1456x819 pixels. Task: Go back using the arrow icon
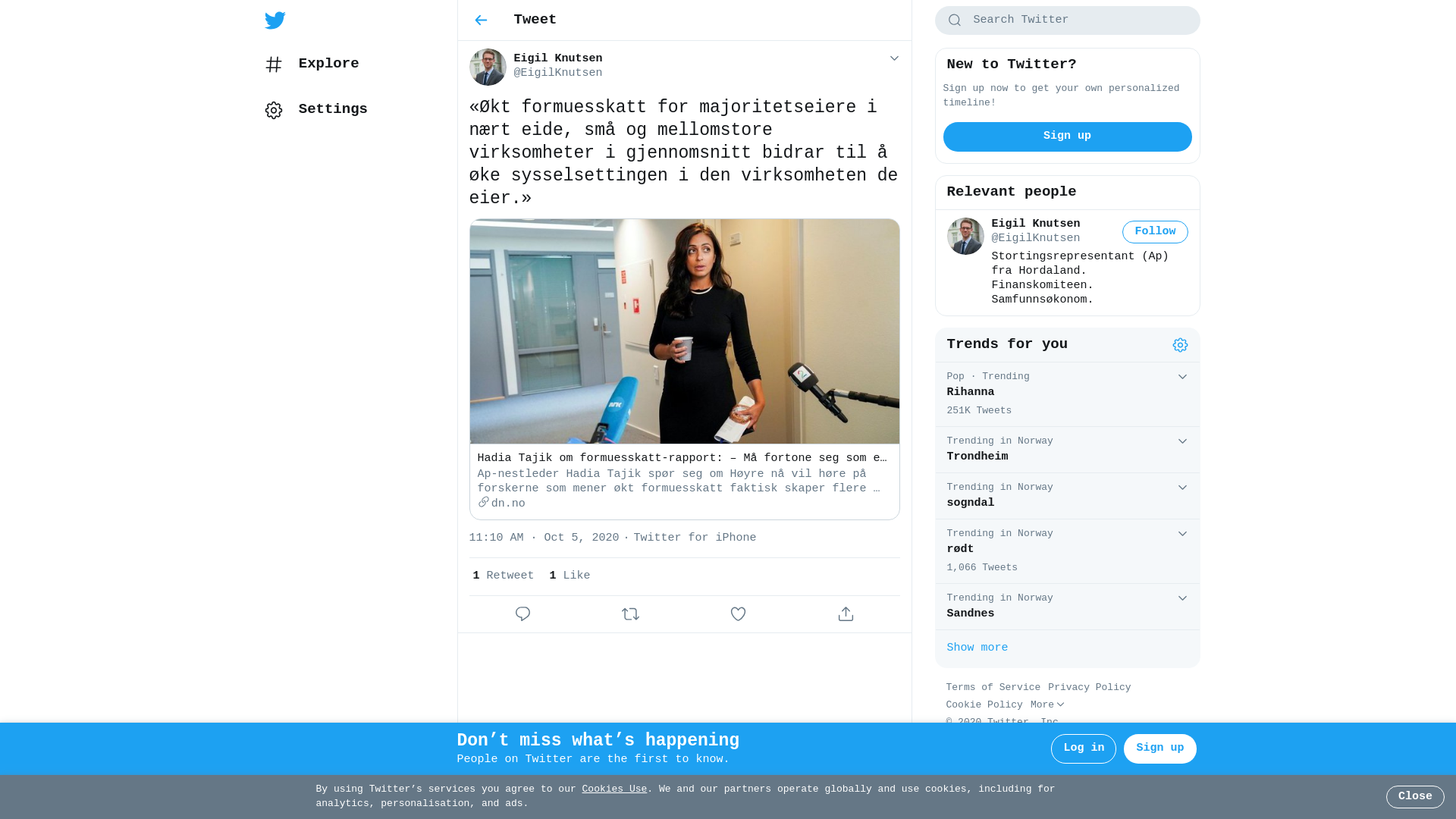pyautogui.click(x=481, y=20)
